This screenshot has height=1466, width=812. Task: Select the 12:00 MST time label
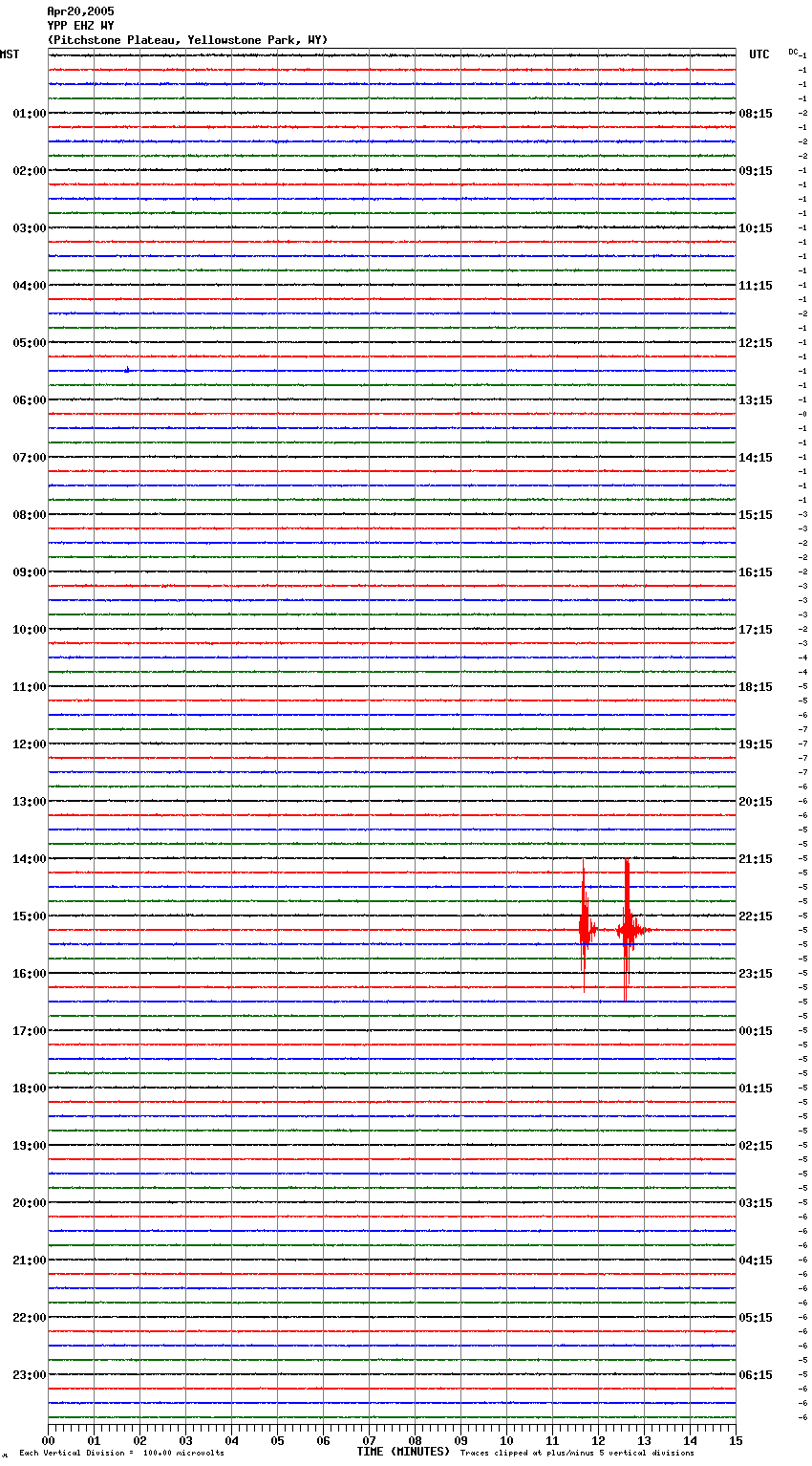[29, 744]
